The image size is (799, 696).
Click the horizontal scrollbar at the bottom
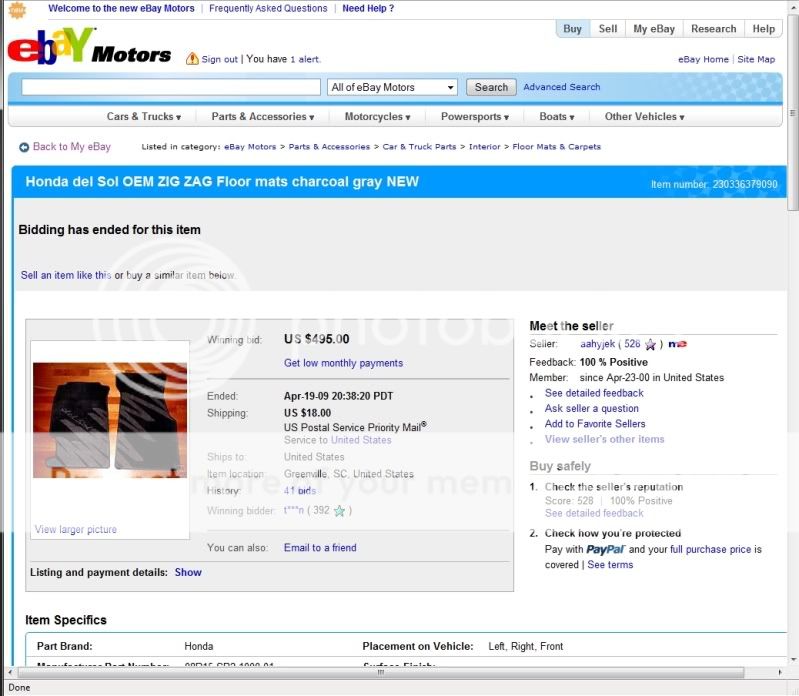pyautogui.click(x=380, y=672)
